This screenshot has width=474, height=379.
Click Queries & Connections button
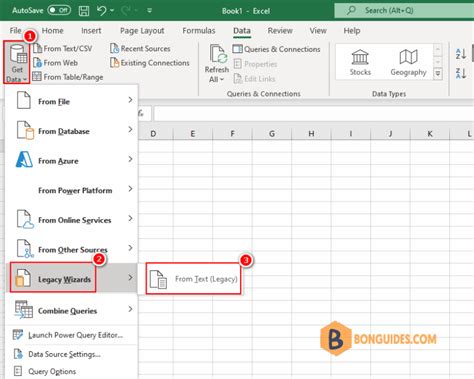coord(276,49)
